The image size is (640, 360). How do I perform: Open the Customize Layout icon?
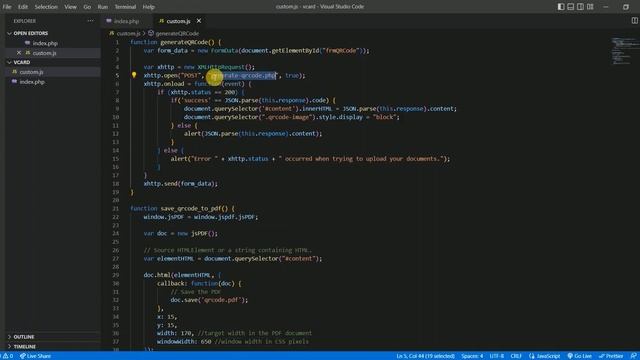[590, 7]
